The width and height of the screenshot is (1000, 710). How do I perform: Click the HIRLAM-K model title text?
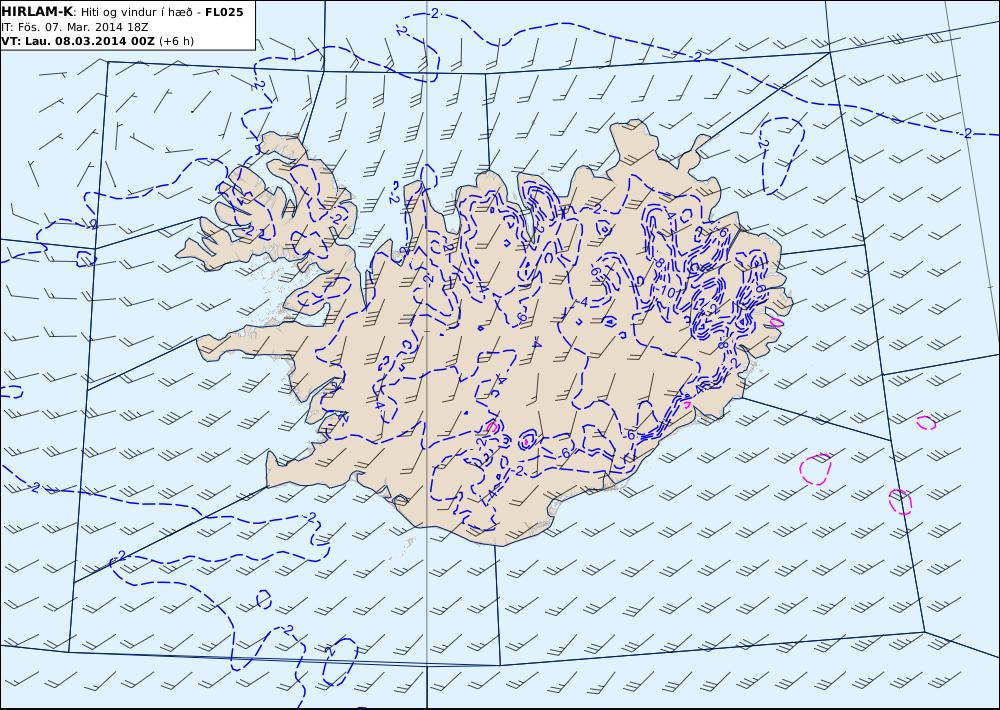(37, 12)
